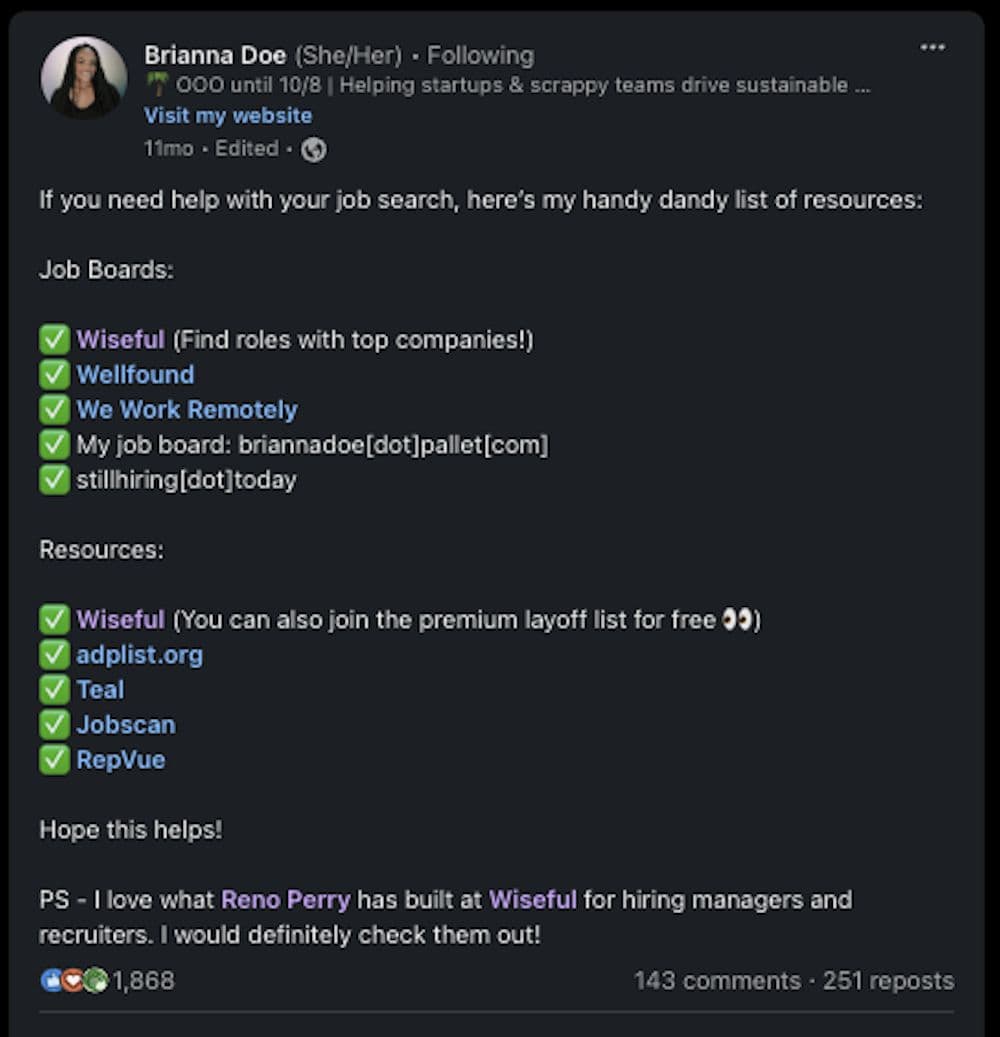This screenshot has width=1000, height=1037.
Task: Open Brianna Doe's profile picture
Action: [x=84, y=77]
